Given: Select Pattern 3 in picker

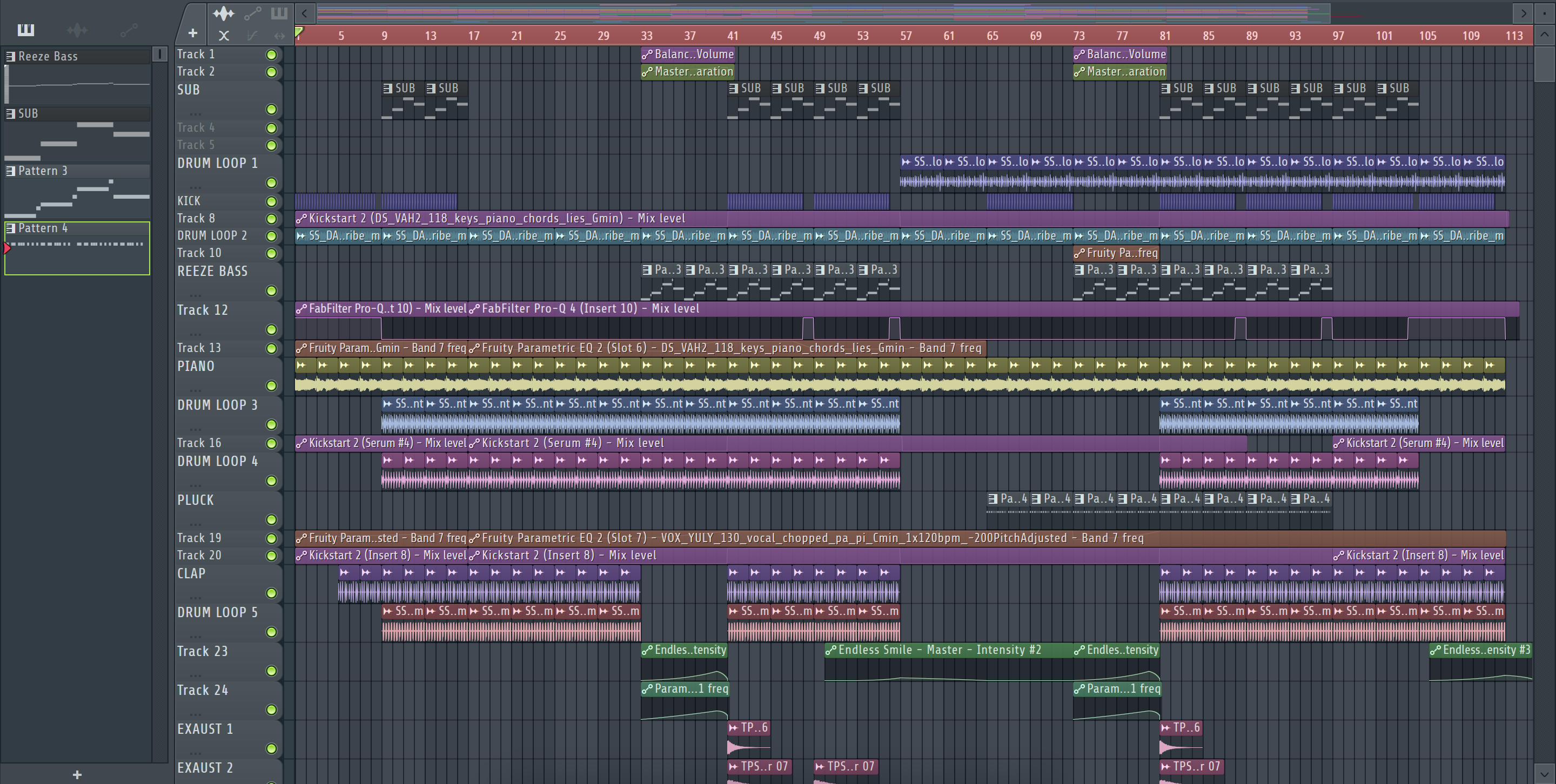Looking at the screenshot, I should point(77,190).
